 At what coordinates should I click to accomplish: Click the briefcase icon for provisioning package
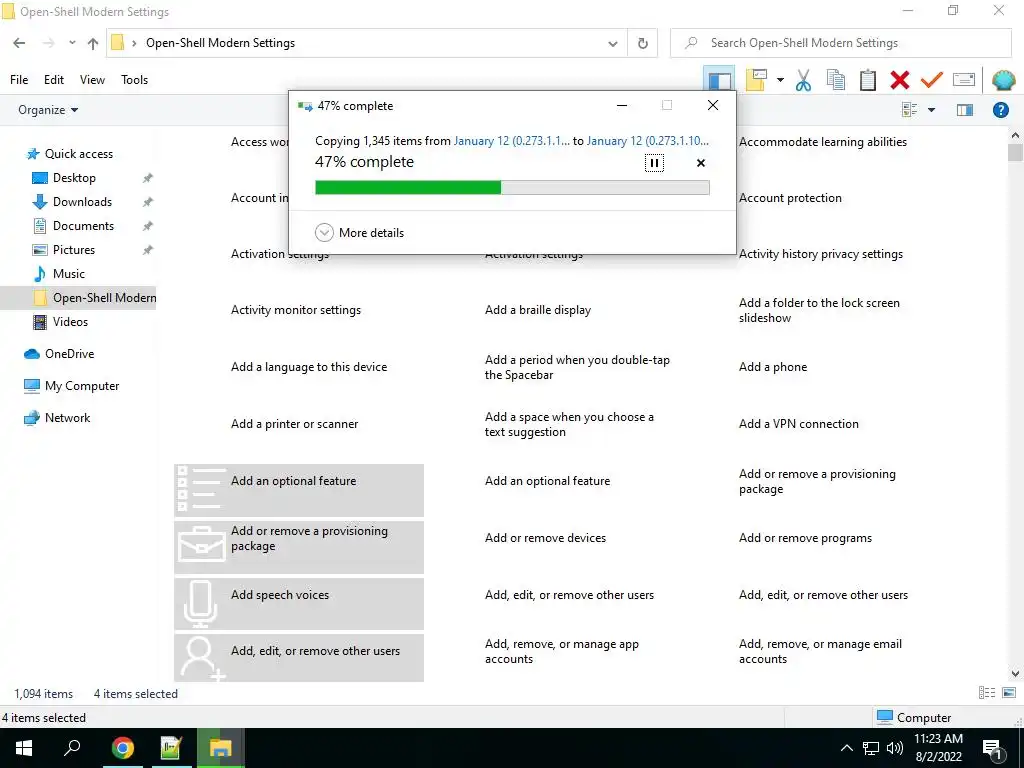click(x=200, y=546)
